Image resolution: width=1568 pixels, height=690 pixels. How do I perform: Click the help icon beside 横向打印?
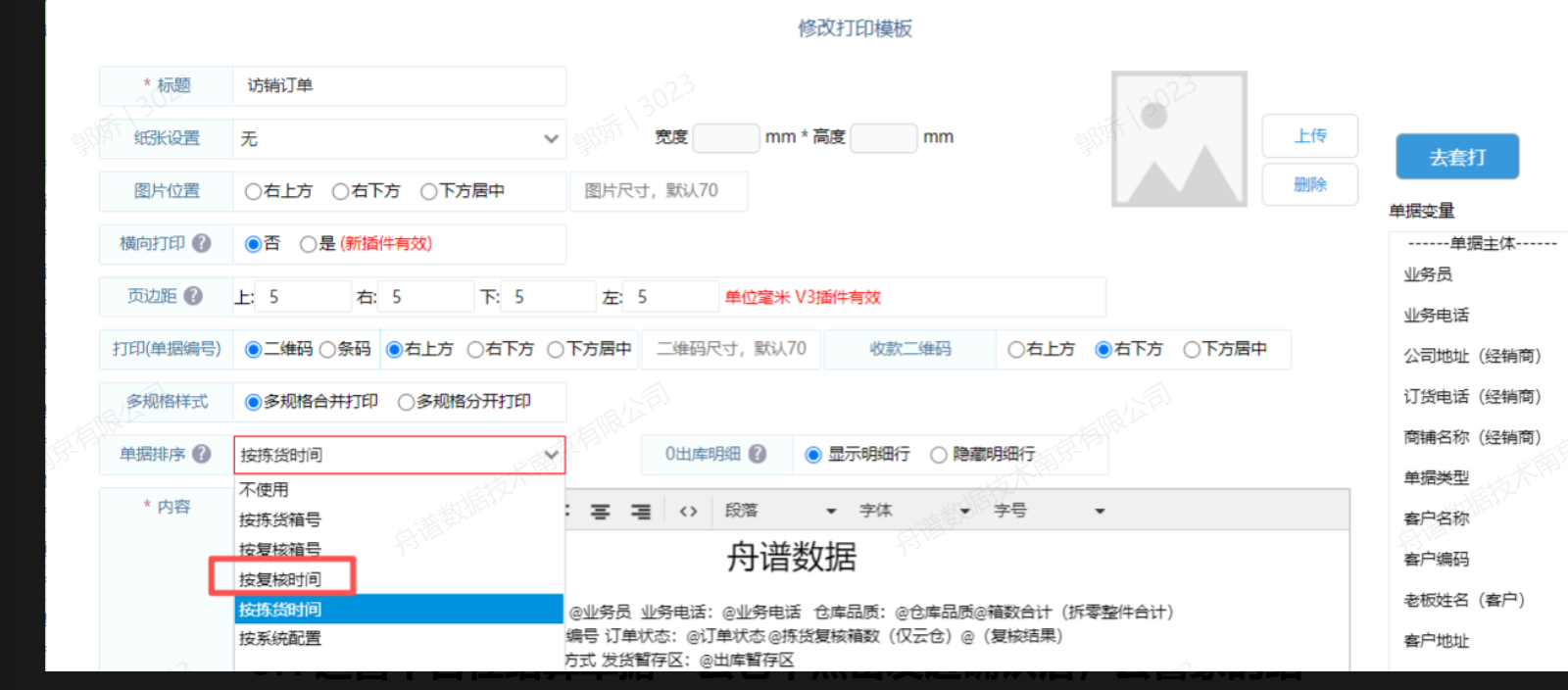point(202,243)
